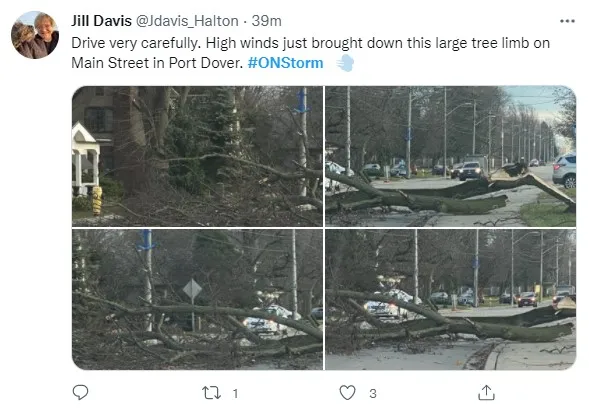Open the #ONStorm hashtag link

[x=285, y=63]
